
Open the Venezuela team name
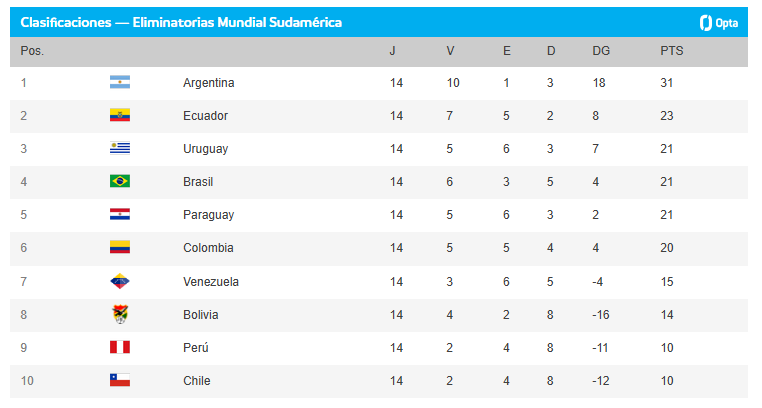pyautogui.click(x=211, y=282)
